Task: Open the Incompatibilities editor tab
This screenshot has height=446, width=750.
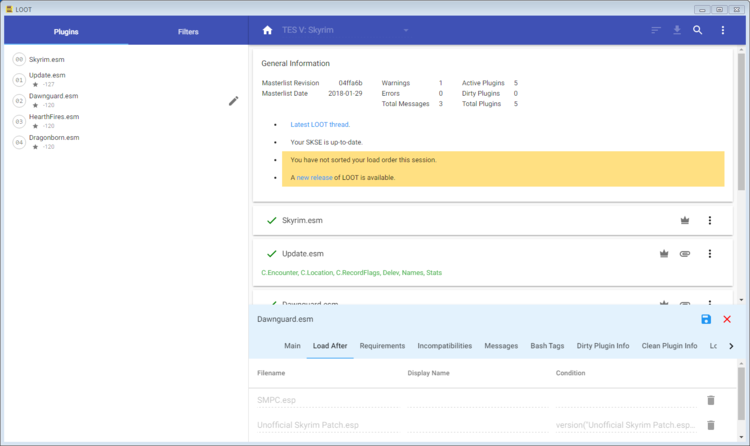Action: pos(444,346)
